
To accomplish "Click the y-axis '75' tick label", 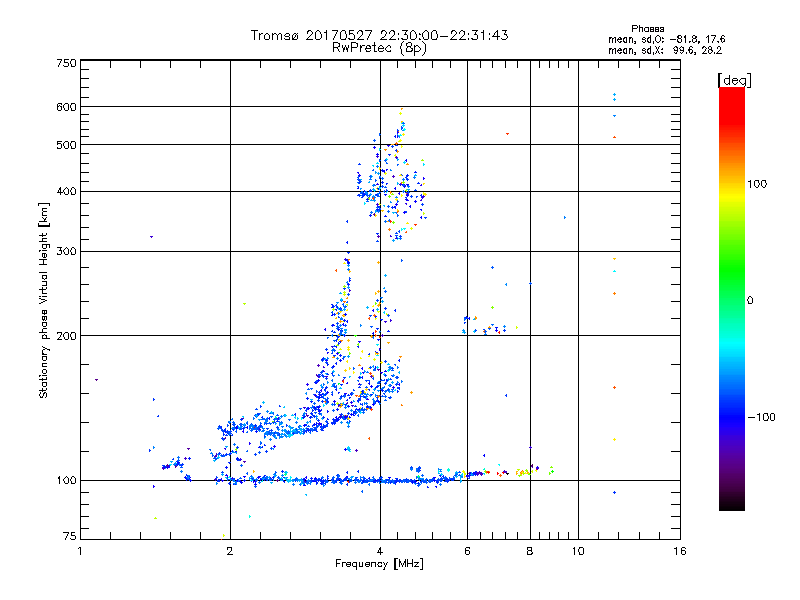I will pos(70,536).
